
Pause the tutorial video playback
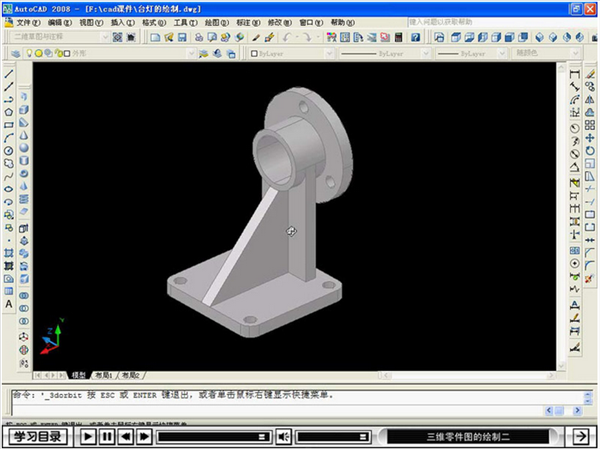pyautogui.click(x=107, y=437)
